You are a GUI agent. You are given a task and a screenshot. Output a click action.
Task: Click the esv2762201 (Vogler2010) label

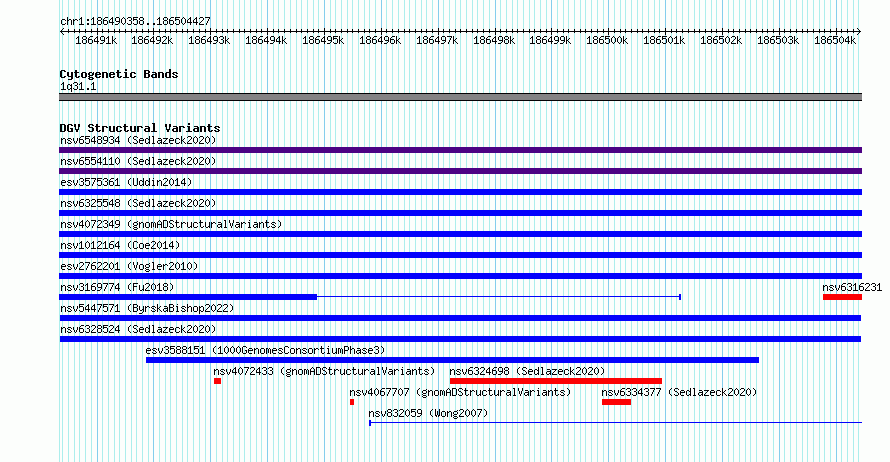click(x=129, y=266)
